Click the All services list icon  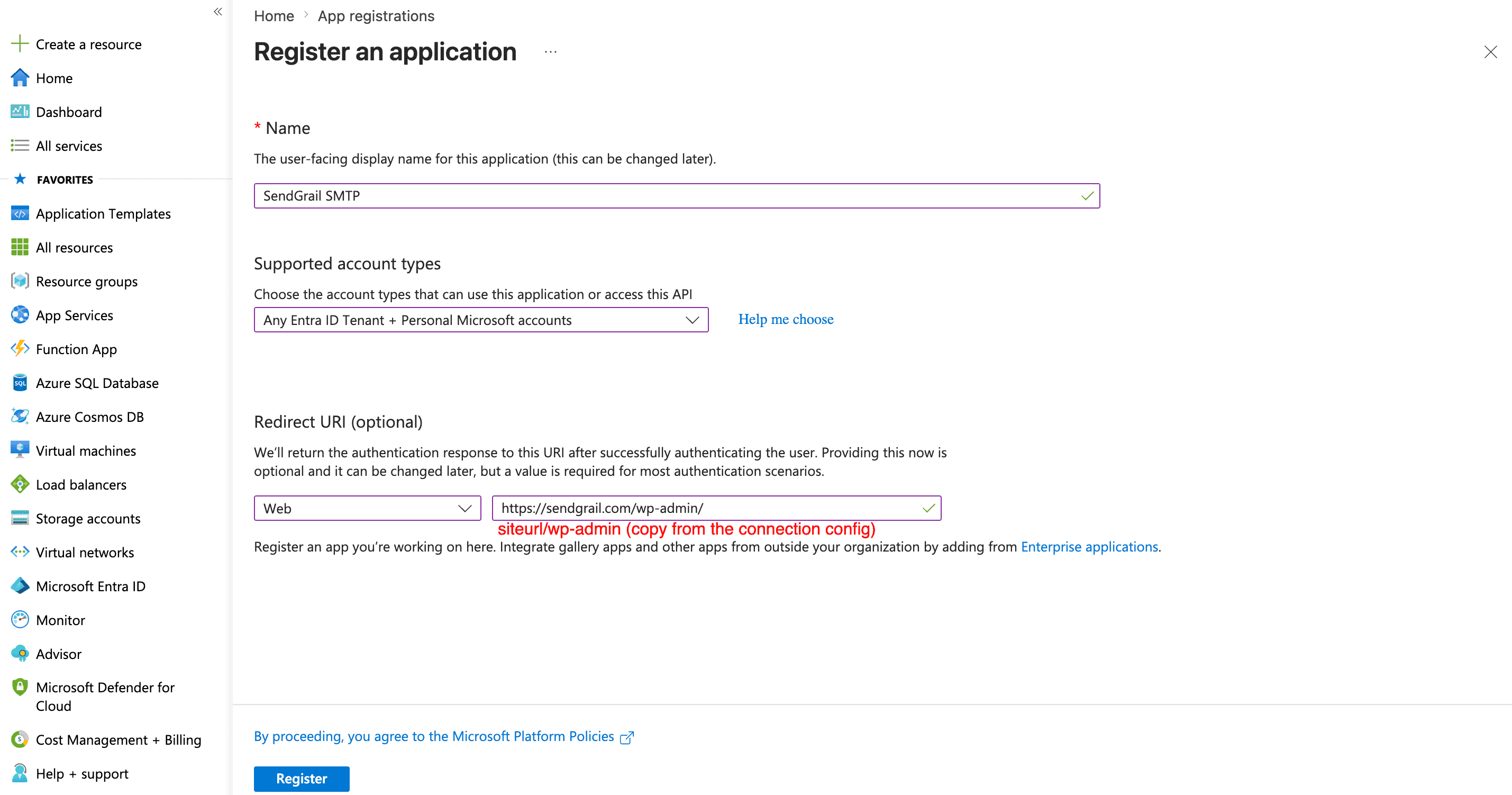pos(20,145)
